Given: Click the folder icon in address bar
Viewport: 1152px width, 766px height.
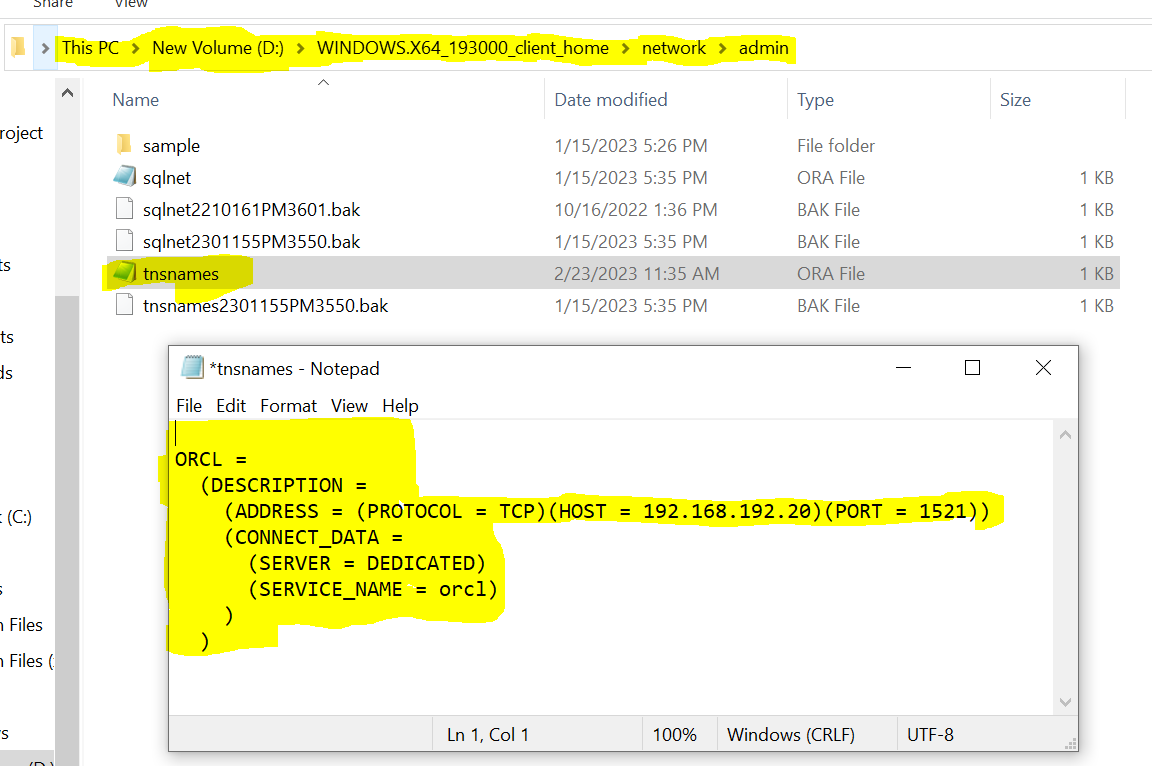Looking at the screenshot, I should click(18, 48).
